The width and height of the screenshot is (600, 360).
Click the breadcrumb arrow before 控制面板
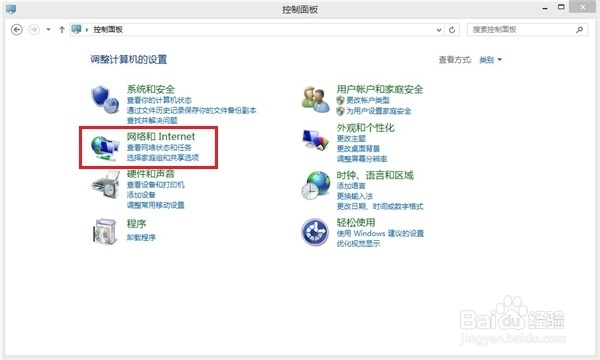point(87,29)
